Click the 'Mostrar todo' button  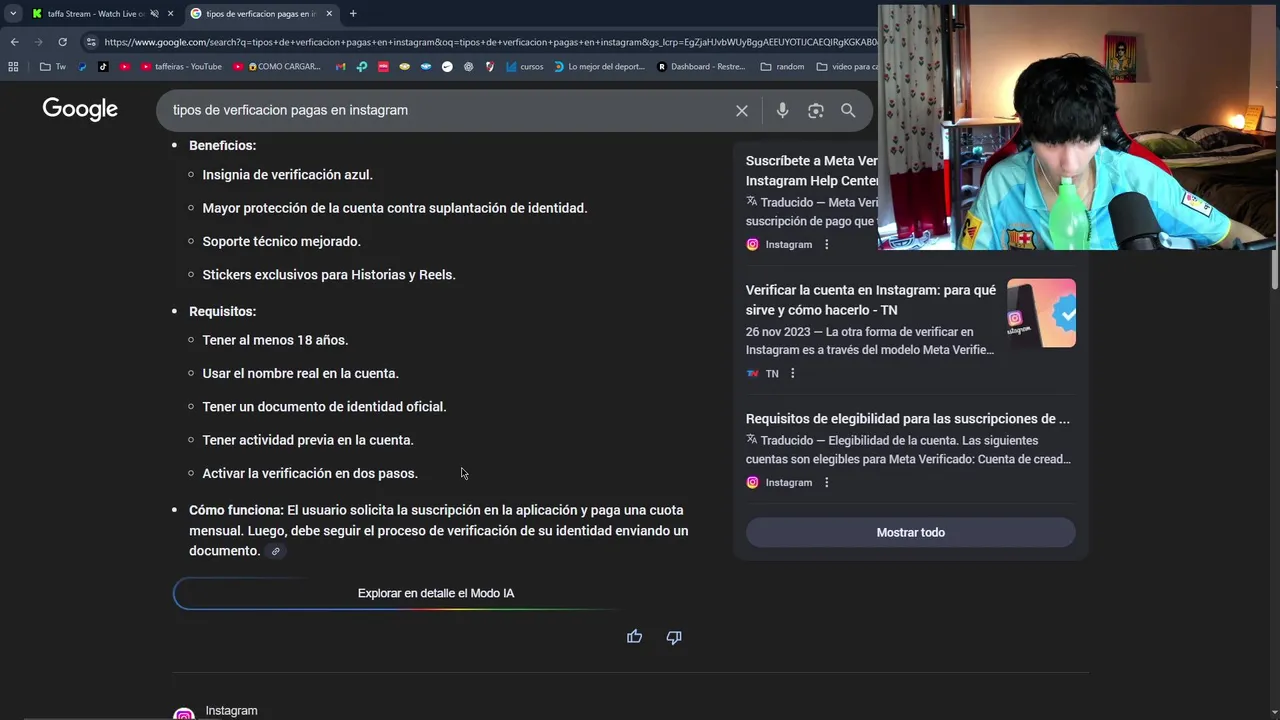point(911,532)
